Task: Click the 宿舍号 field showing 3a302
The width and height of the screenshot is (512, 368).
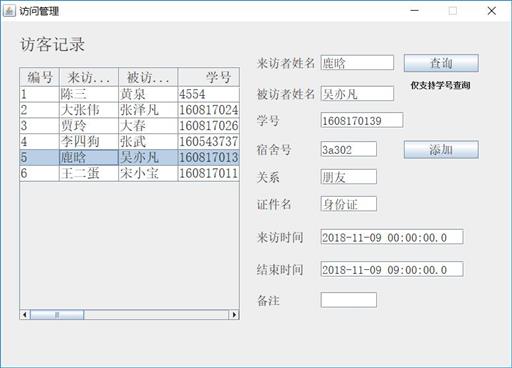Action: 349,149
